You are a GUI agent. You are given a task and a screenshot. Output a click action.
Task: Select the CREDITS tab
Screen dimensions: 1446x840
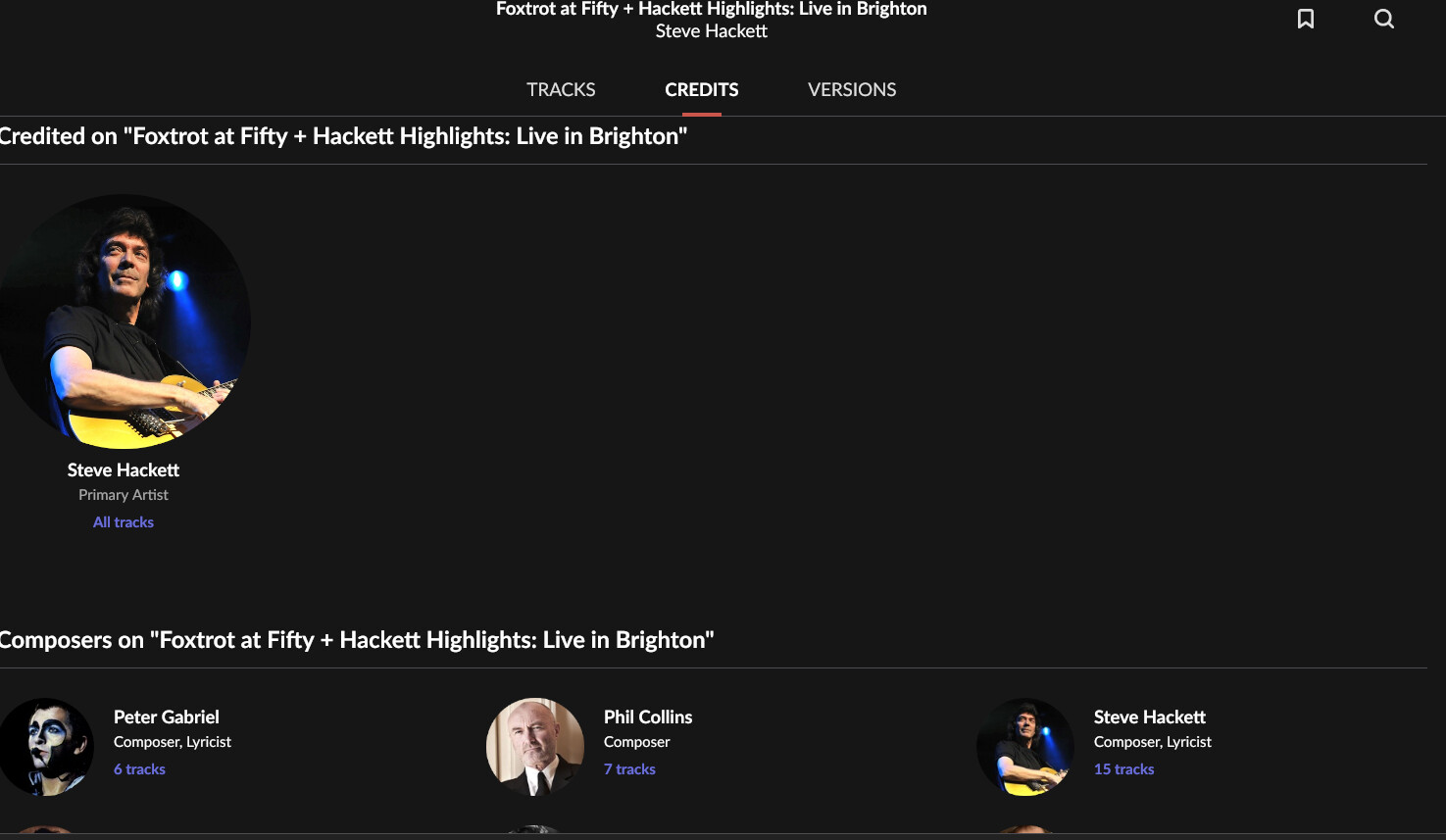click(702, 89)
